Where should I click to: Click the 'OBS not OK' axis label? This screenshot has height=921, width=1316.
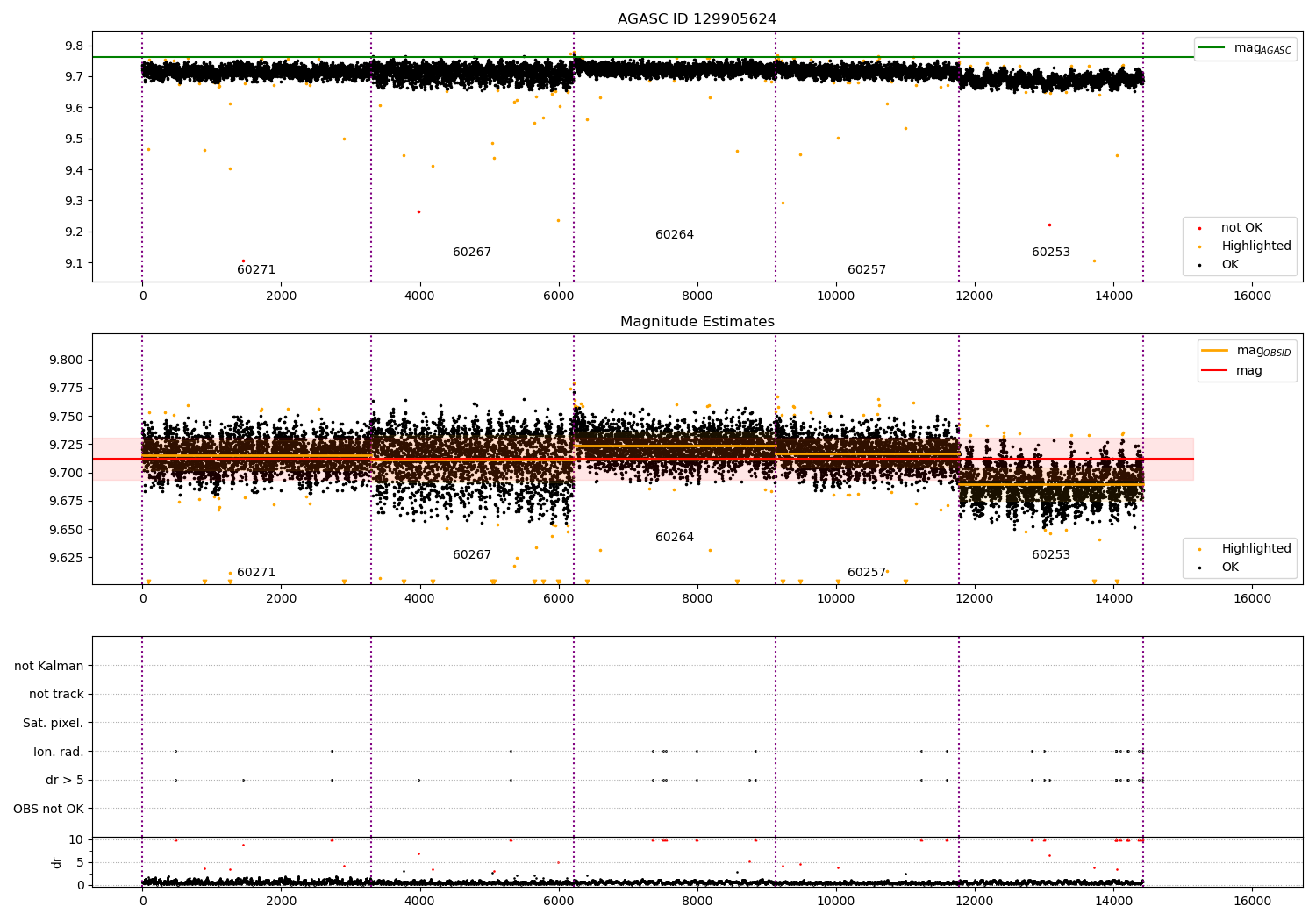click(49, 809)
